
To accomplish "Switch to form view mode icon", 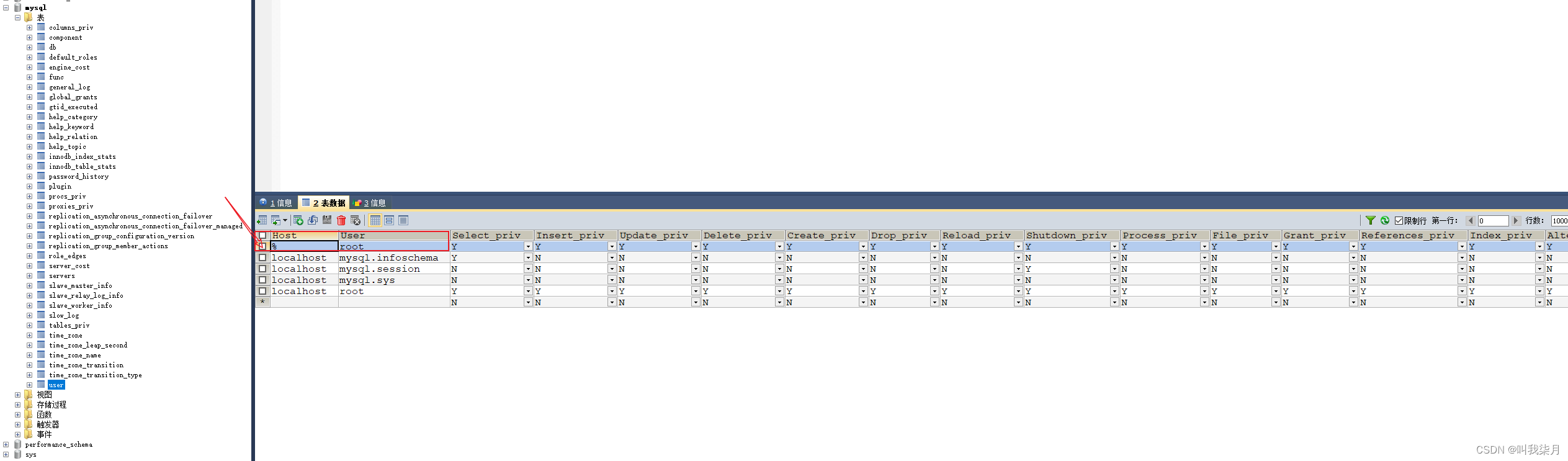I will 389,220.
